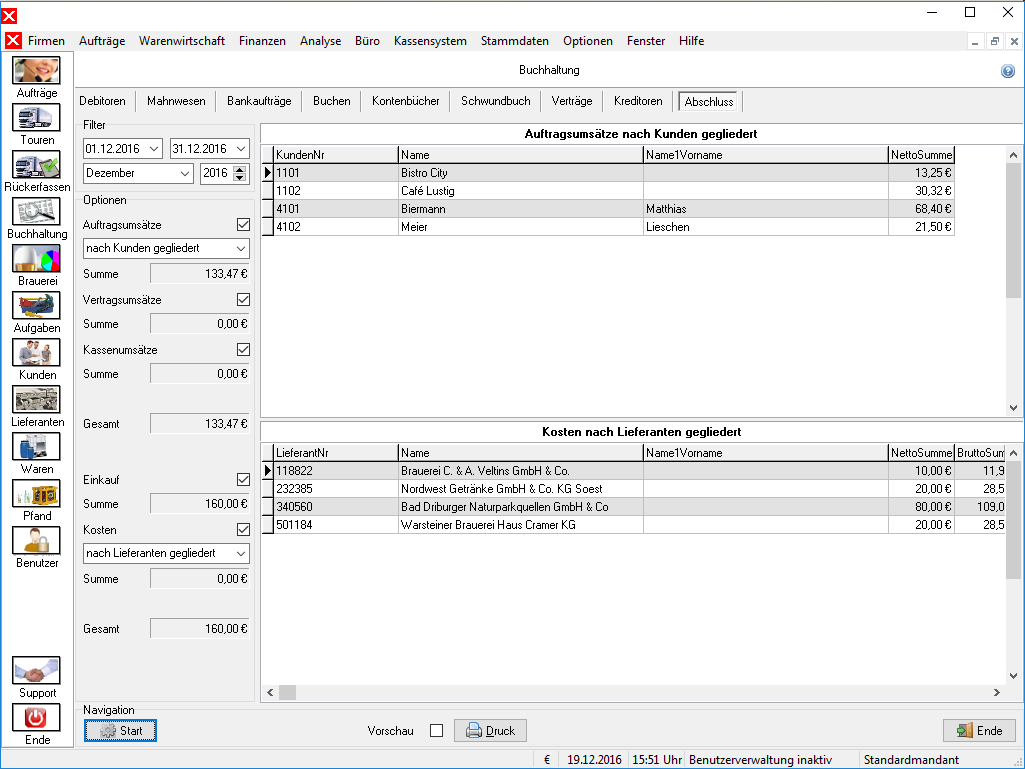This screenshot has width=1025, height=769.
Task: Open the Pfand crates icon
Action: 37,494
